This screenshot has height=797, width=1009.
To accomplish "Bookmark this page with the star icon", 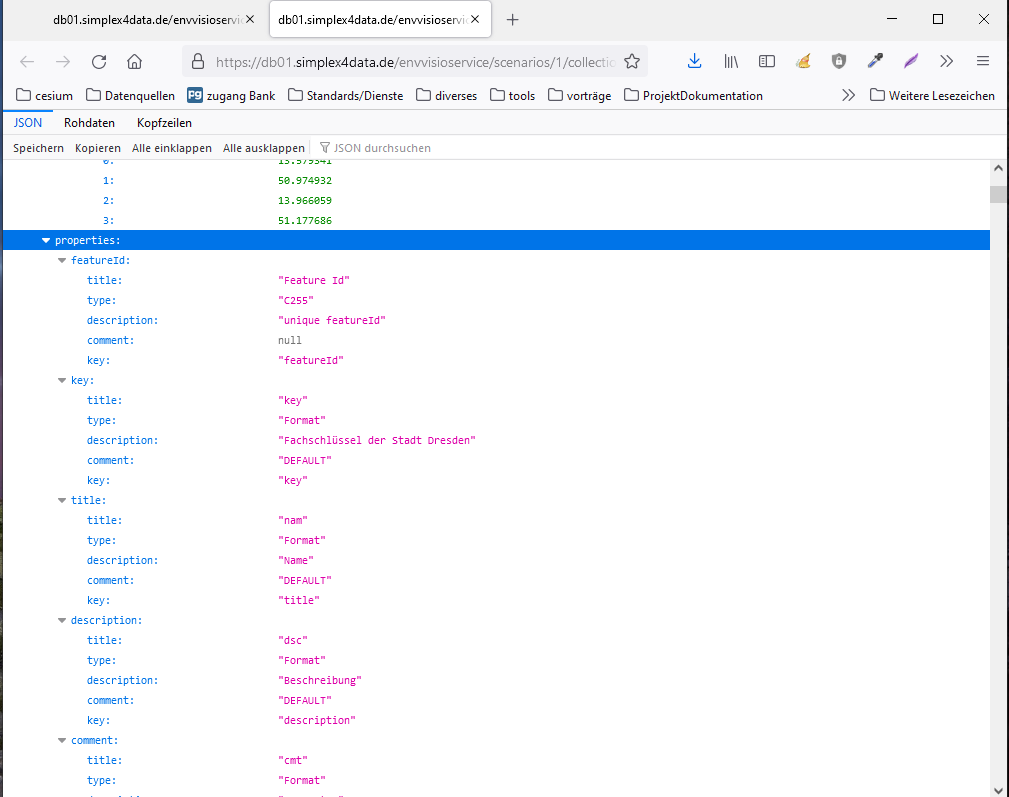I will pyautogui.click(x=631, y=61).
